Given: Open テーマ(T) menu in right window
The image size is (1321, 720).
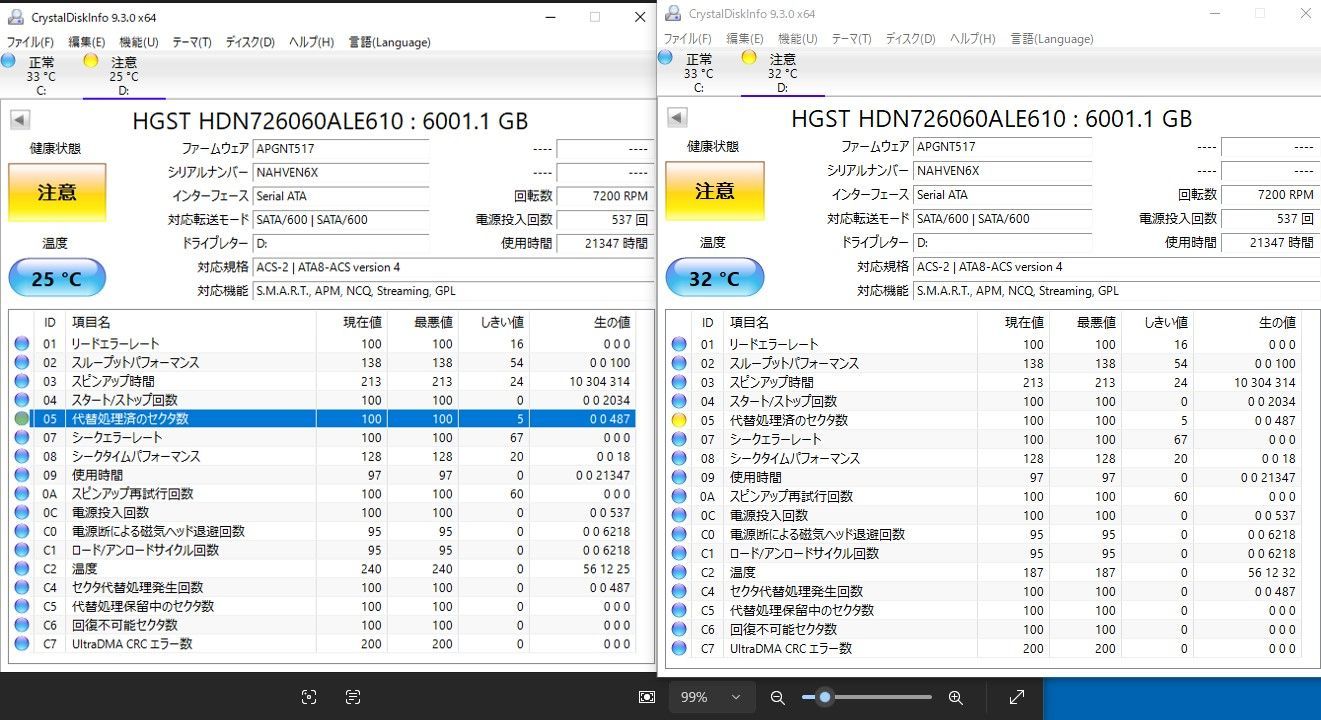Looking at the screenshot, I should coord(851,39).
